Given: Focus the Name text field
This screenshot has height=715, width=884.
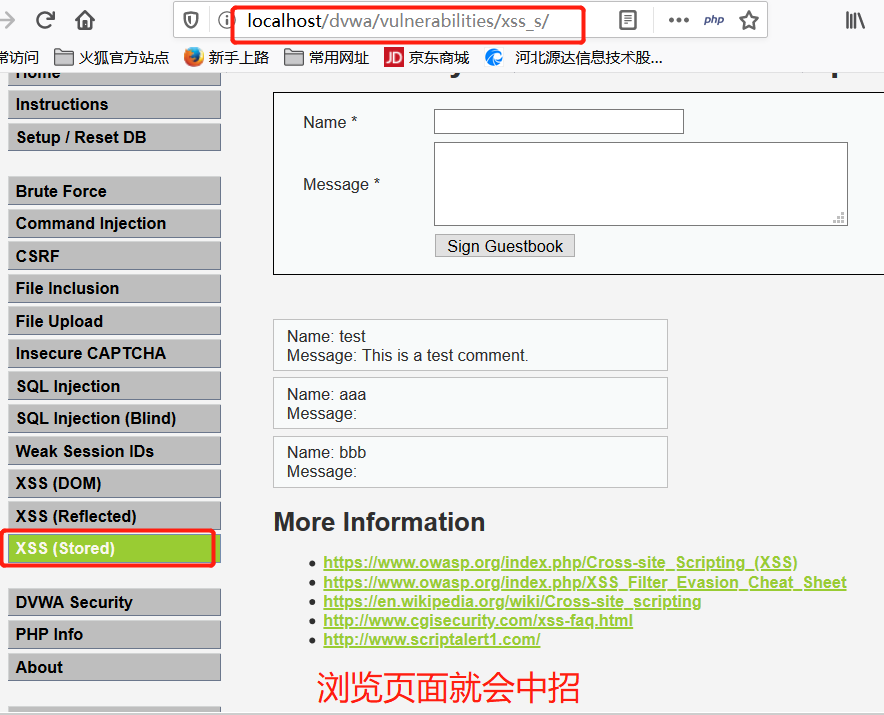Looking at the screenshot, I should [x=559, y=122].
